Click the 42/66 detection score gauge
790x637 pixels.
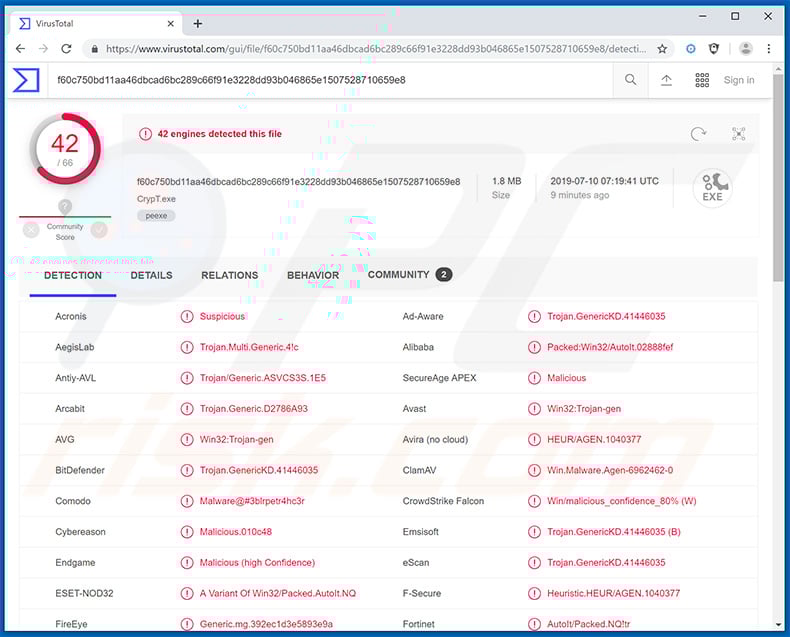(65, 149)
